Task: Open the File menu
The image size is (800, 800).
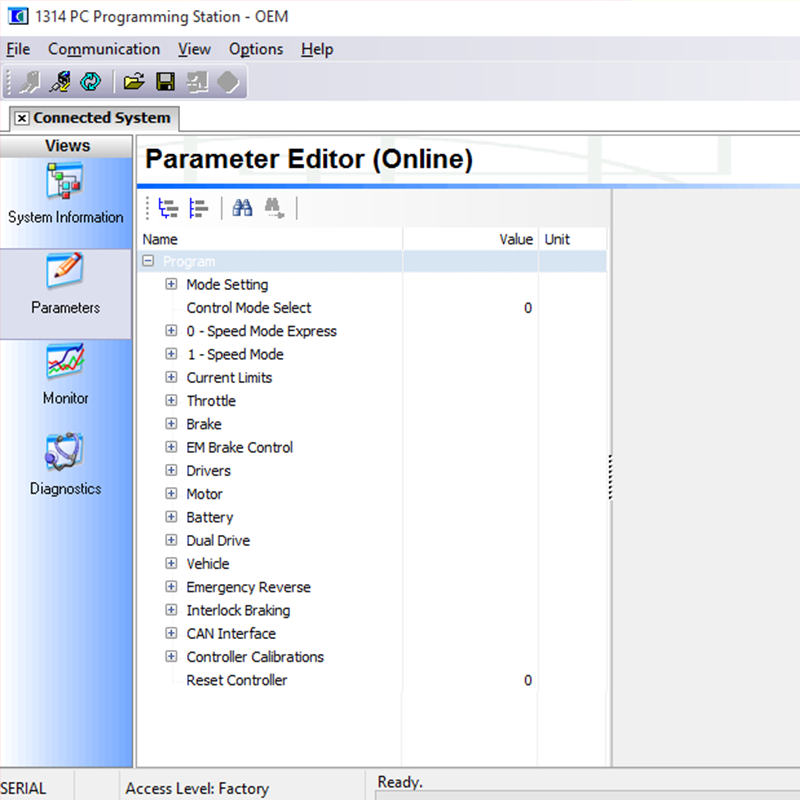Action: pos(18,49)
